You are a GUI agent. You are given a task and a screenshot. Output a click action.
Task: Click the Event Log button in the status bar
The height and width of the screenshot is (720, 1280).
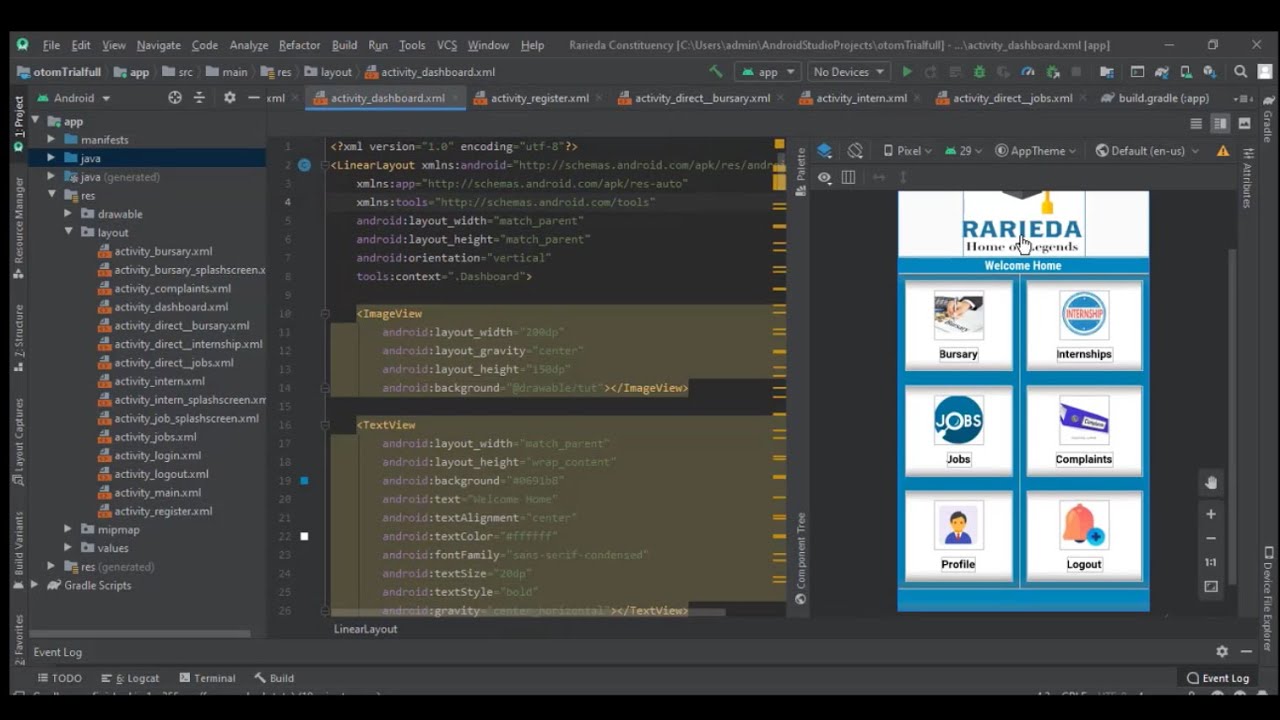pos(1218,678)
